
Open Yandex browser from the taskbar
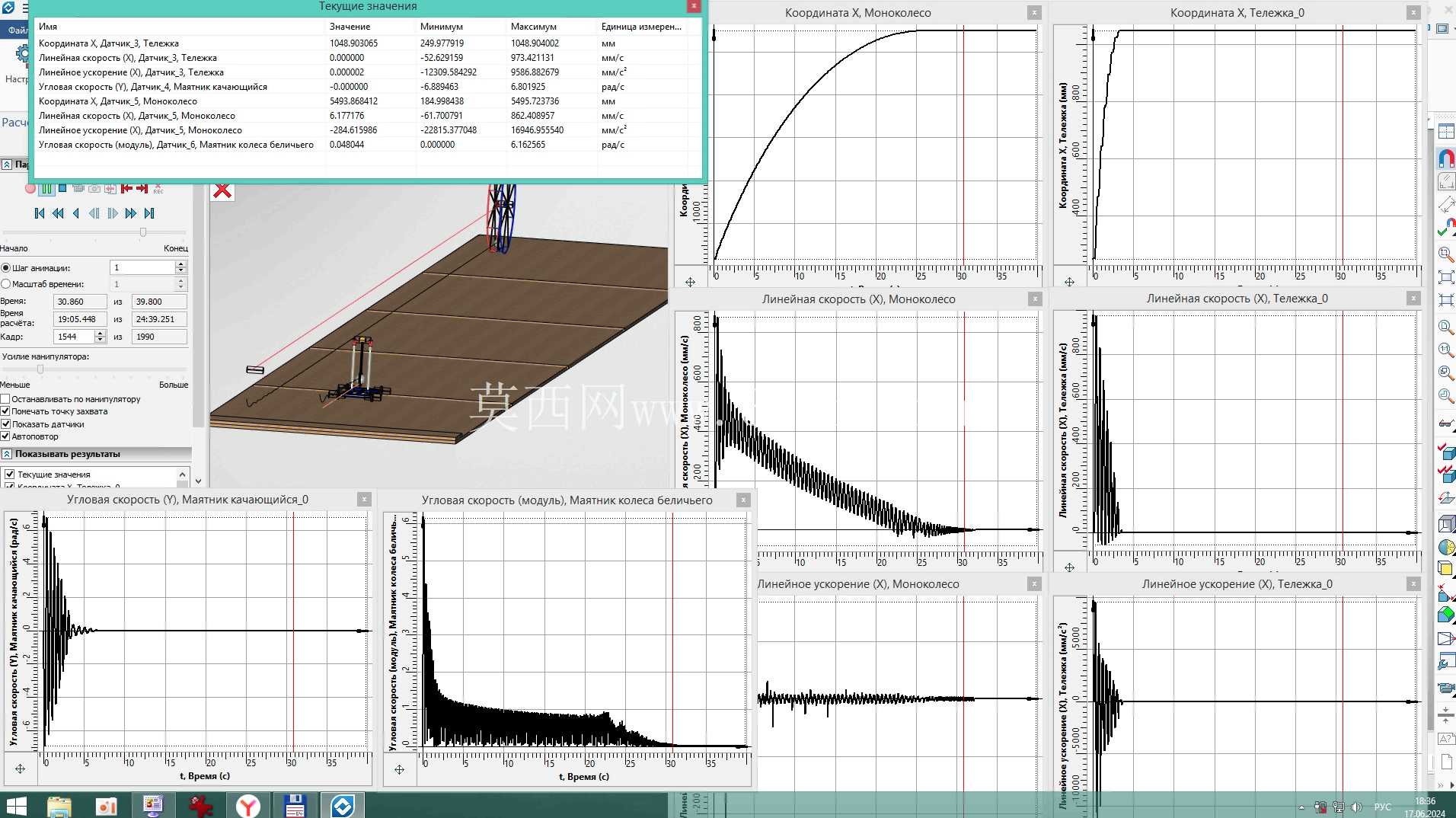(248, 806)
